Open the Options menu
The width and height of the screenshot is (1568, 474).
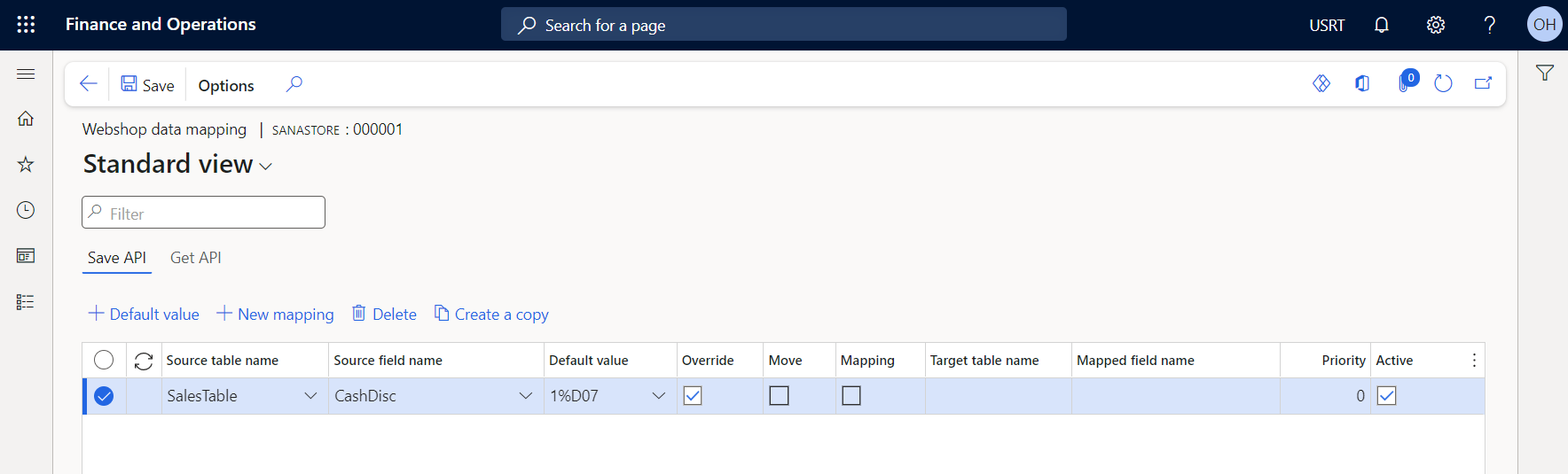coord(226,86)
